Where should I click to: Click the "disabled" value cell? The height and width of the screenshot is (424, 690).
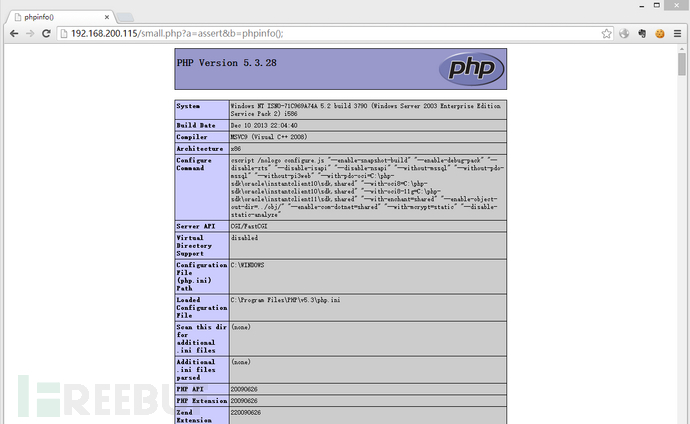pos(367,245)
